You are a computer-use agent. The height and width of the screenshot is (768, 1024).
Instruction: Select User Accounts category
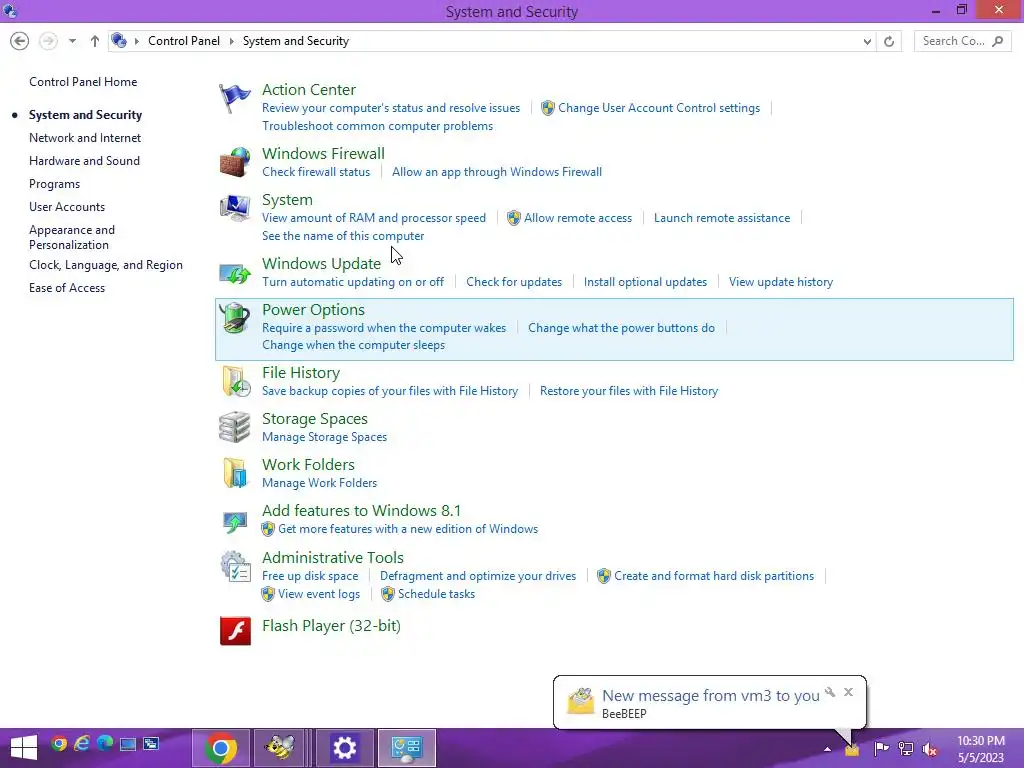67,207
